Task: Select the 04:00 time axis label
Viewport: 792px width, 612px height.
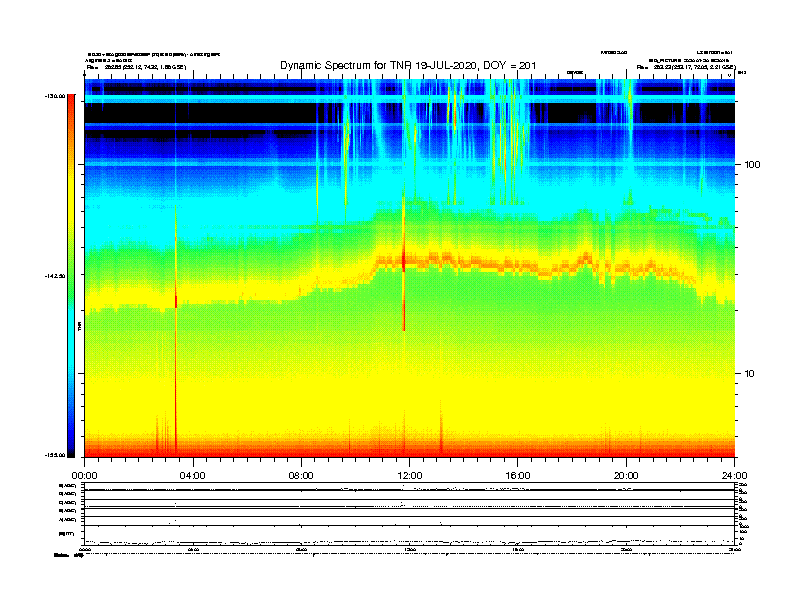Action: pos(192,475)
